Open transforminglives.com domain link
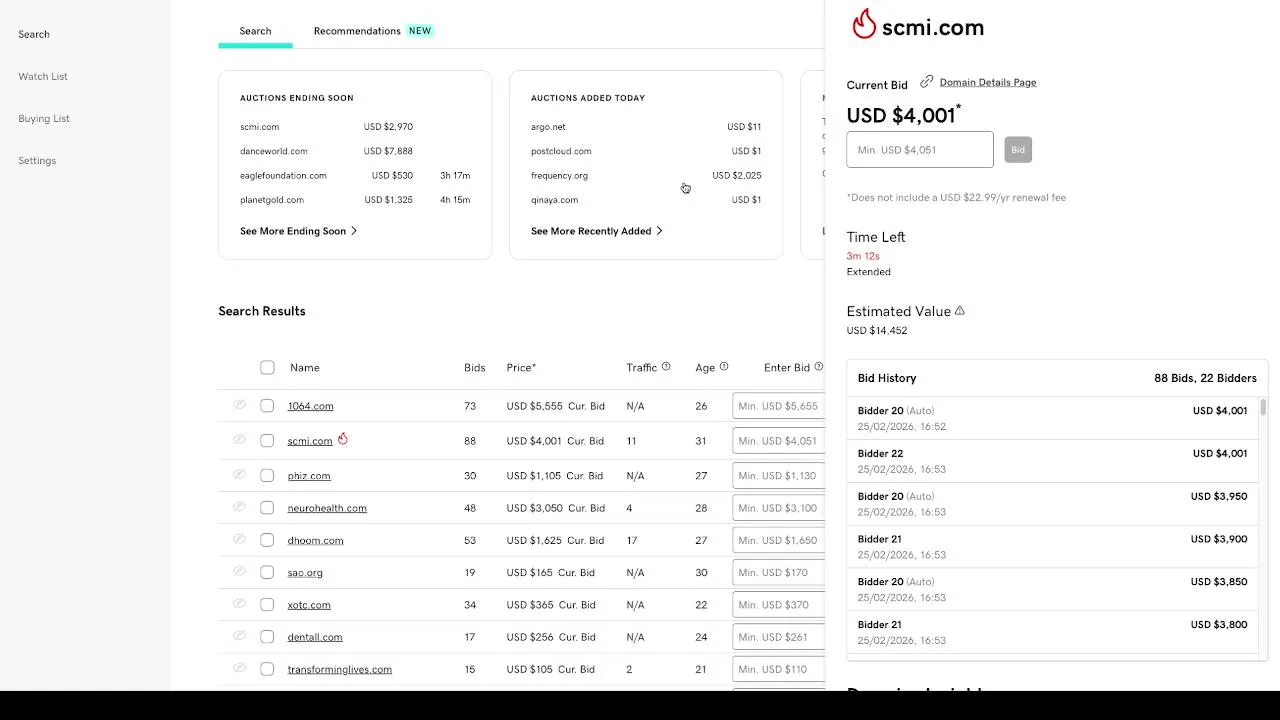The image size is (1280, 720). pyautogui.click(x=340, y=669)
